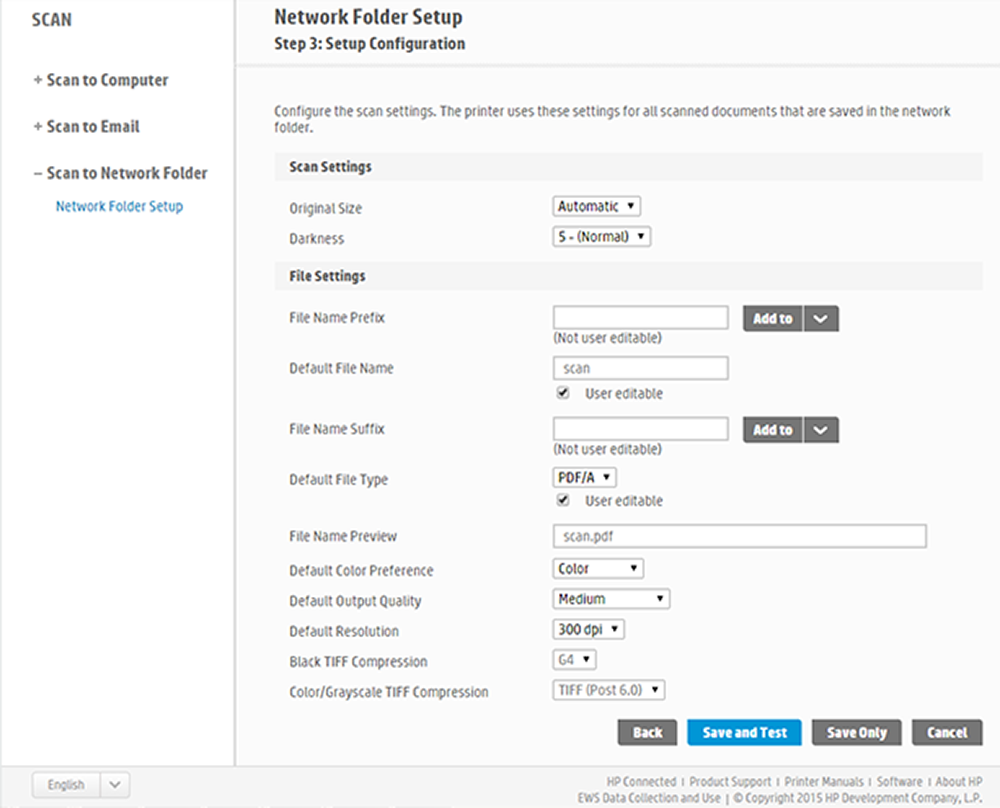
Task: Select the Default File Type dropdown
Action: click(x=585, y=478)
